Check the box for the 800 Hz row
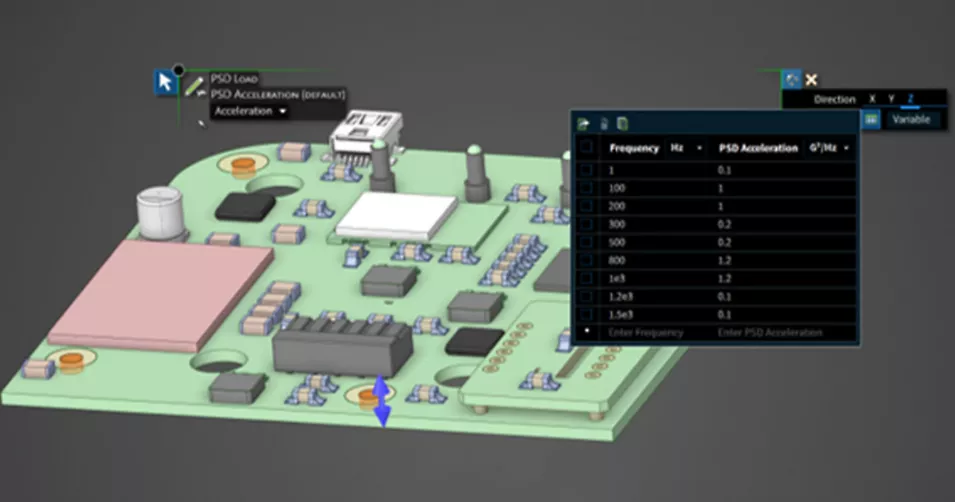Screen dimensions: 955x502 coord(586,259)
